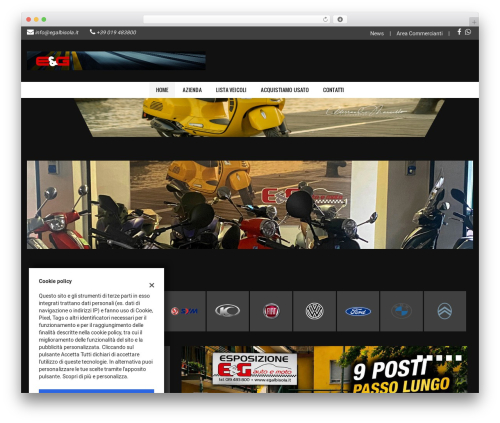Click the showroom scooters banner image
Image resolution: width=500 pixels, height=423 pixels.
coord(250,205)
